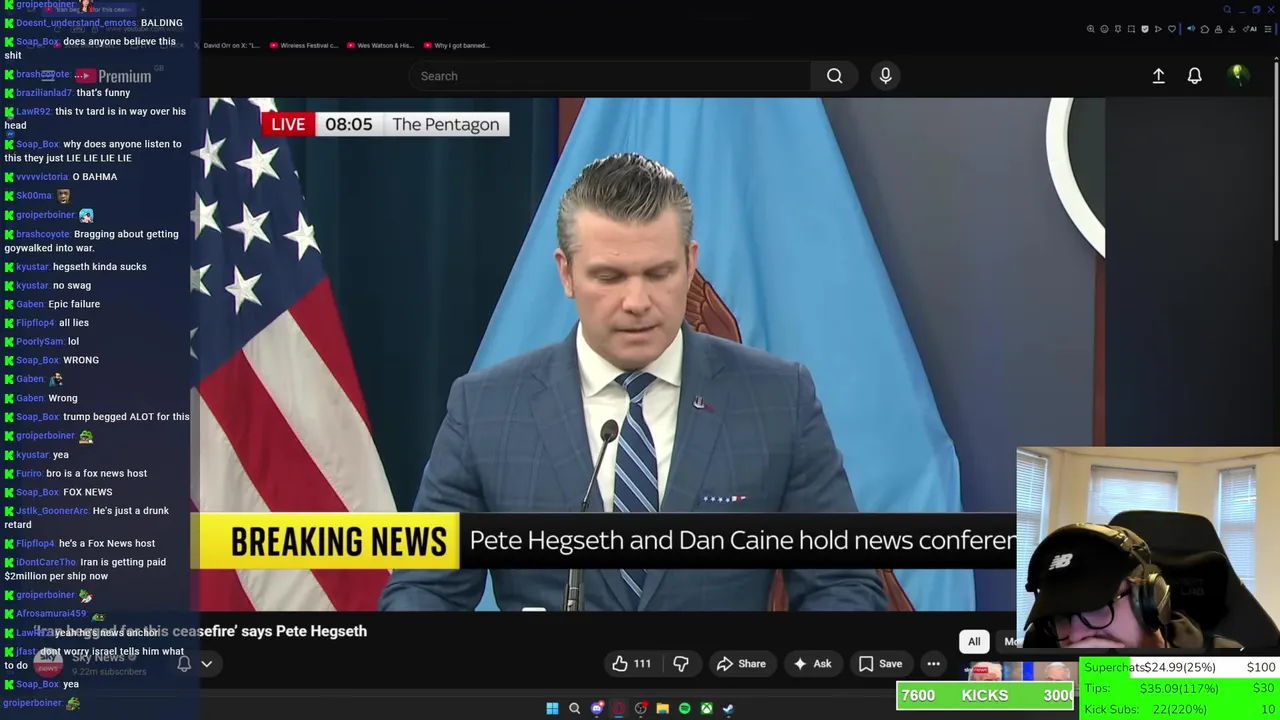Viewport: 1280px width, 720px height.
Task: Click into the YouTube Search field
Action: [610, 76]
